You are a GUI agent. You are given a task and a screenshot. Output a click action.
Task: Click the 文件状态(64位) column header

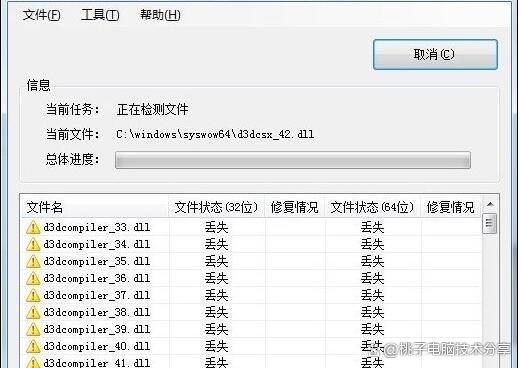click(x=373, y=207)
